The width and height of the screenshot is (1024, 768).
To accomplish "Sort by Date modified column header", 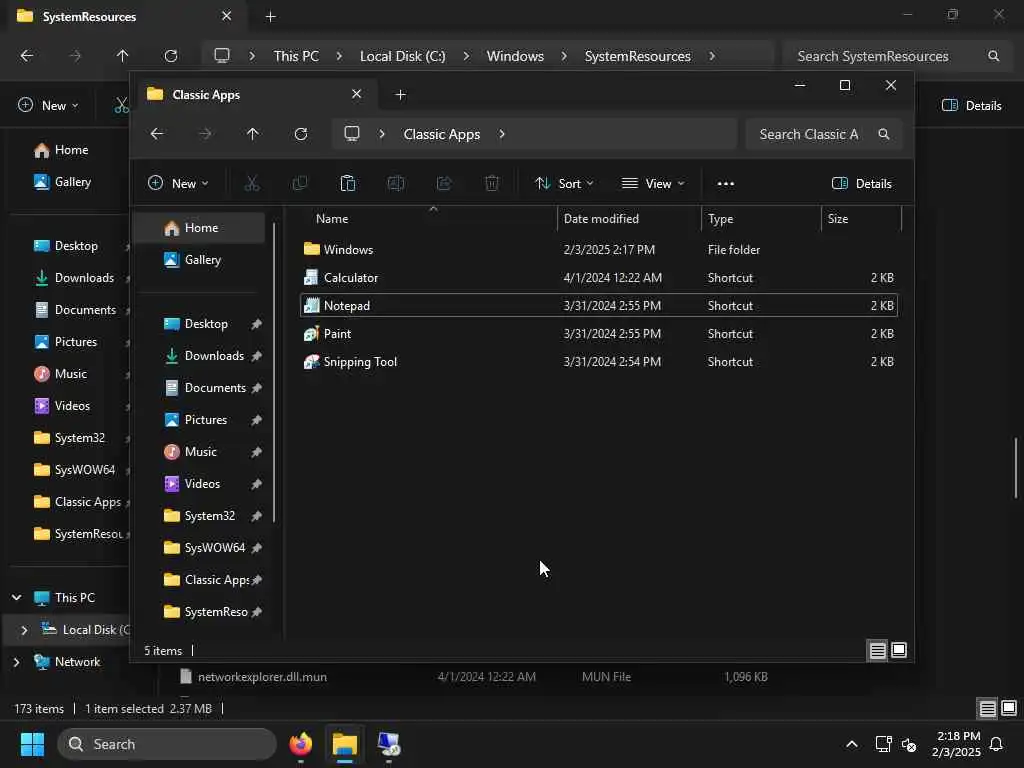I will (629, 219).
